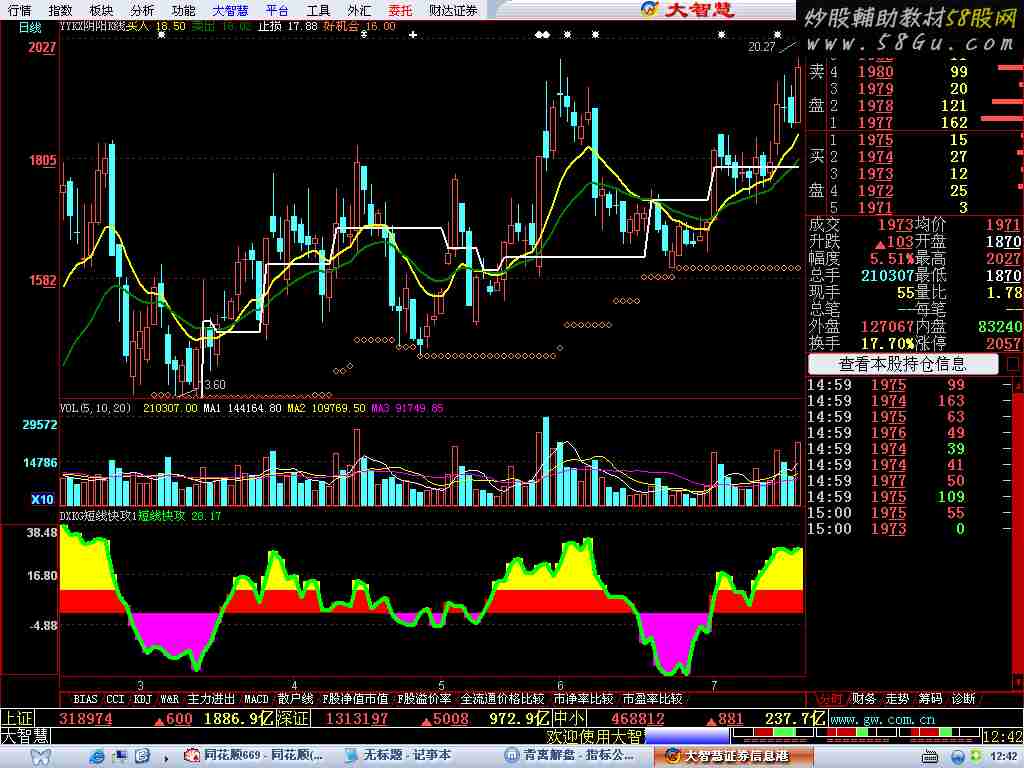Open the 工具 menu
Image resolution: width=1024 pixels, height=768 pixels.
[318, 10]
